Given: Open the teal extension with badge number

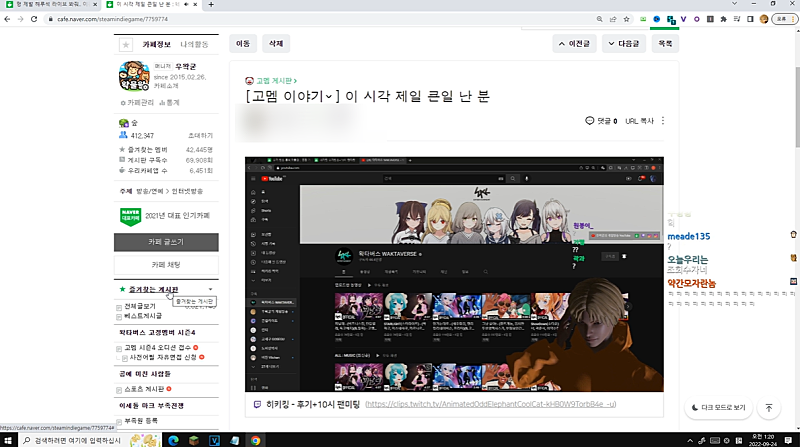Looking at the screenshot, I should click(670, 19).
